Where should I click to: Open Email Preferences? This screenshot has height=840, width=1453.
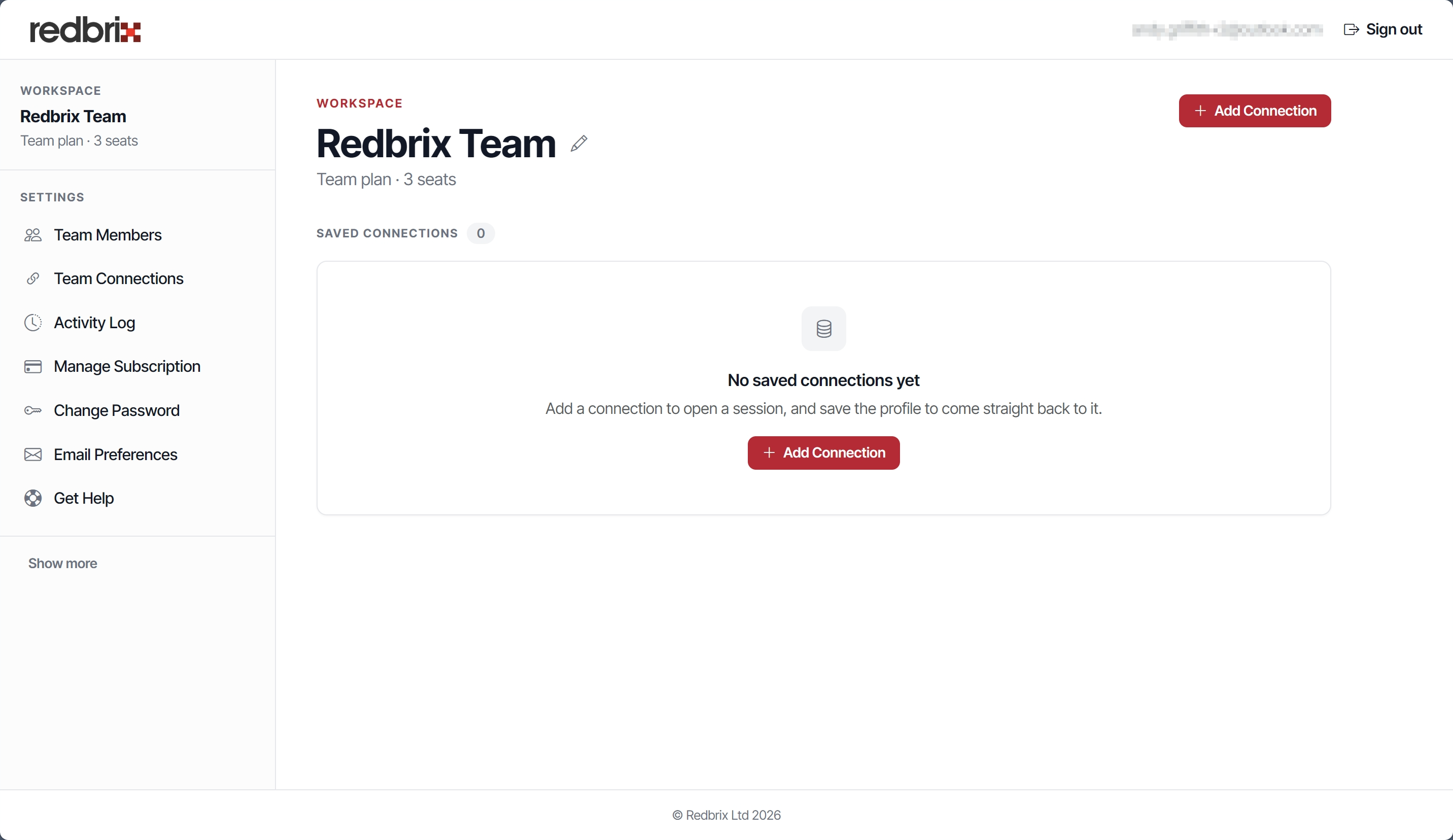(115, 454)
